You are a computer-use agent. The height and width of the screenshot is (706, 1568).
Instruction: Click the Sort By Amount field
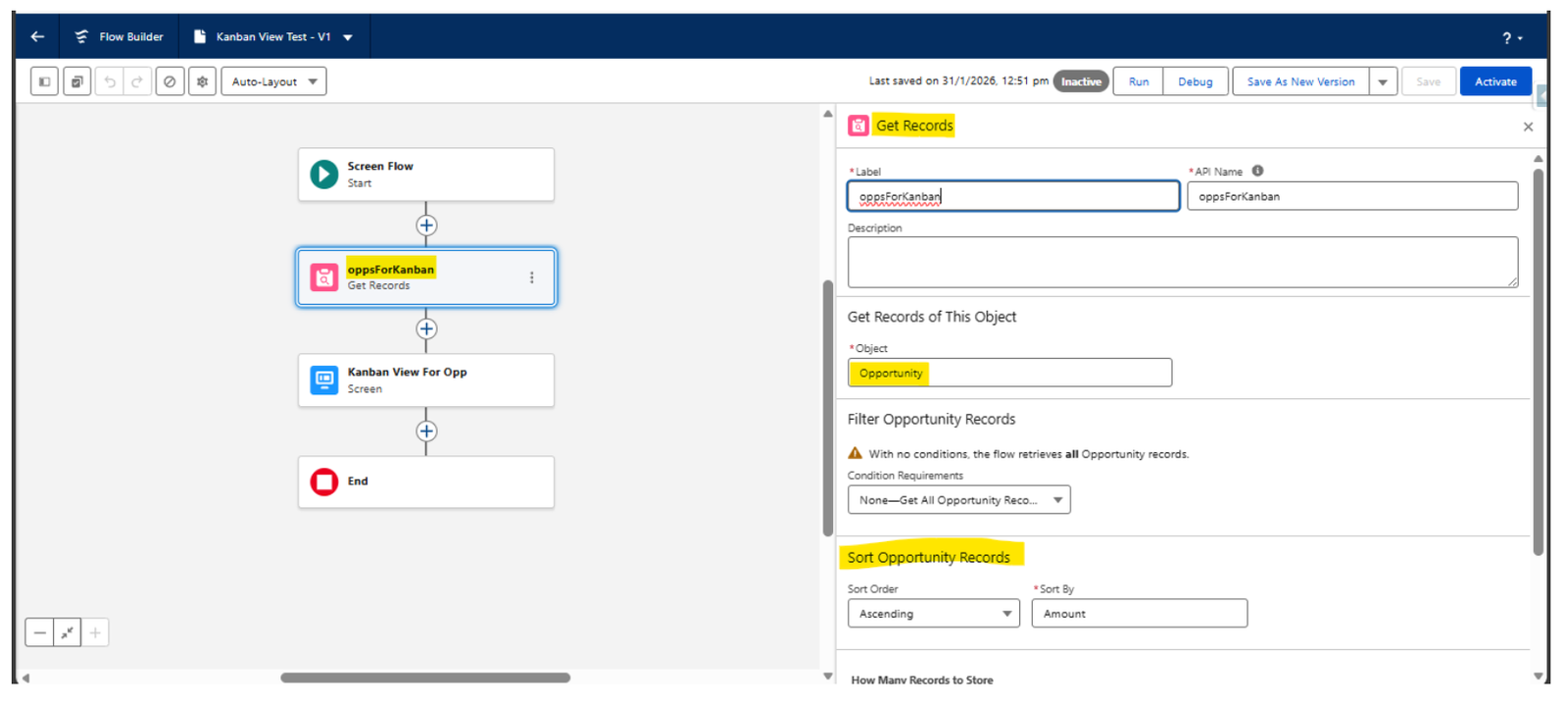pos(1140,614)
